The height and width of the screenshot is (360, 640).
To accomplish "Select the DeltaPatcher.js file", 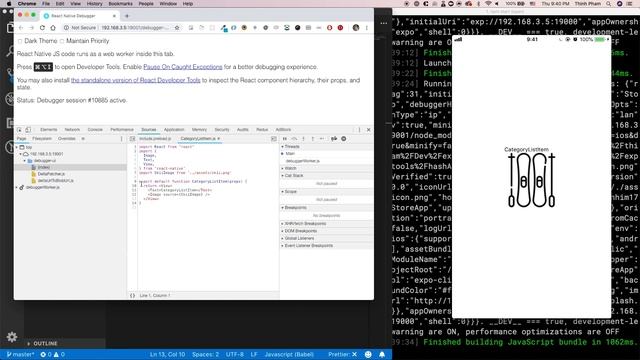I will click(x=51, y=174).
